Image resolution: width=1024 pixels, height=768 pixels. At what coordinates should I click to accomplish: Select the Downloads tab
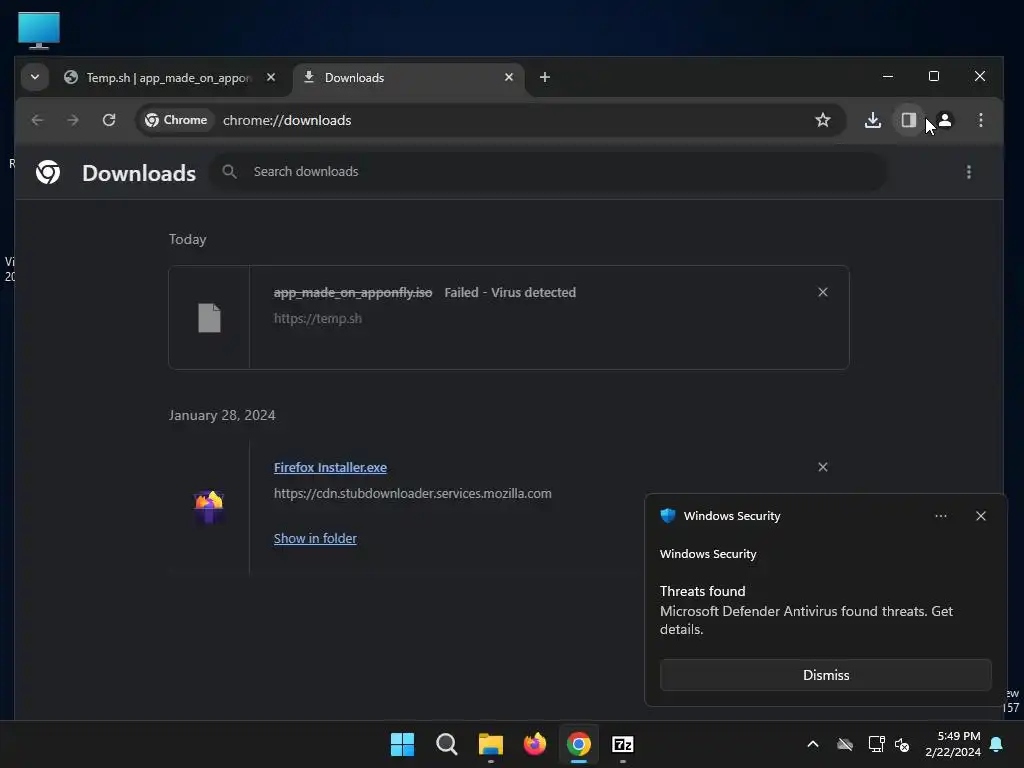click(408, 78)
